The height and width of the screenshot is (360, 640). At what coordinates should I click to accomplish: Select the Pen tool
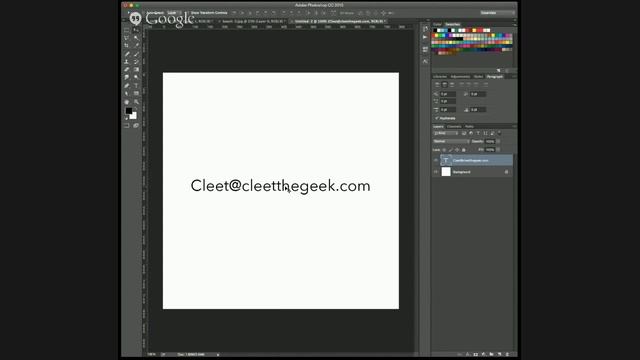point(127,85)
